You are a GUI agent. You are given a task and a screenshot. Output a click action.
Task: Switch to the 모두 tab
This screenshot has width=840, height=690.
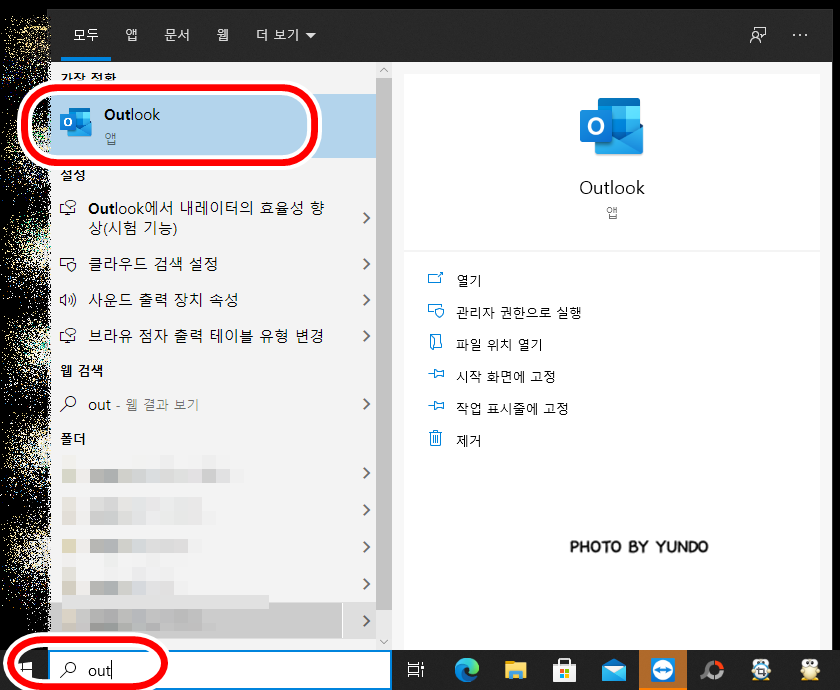[x=86, y=35]
